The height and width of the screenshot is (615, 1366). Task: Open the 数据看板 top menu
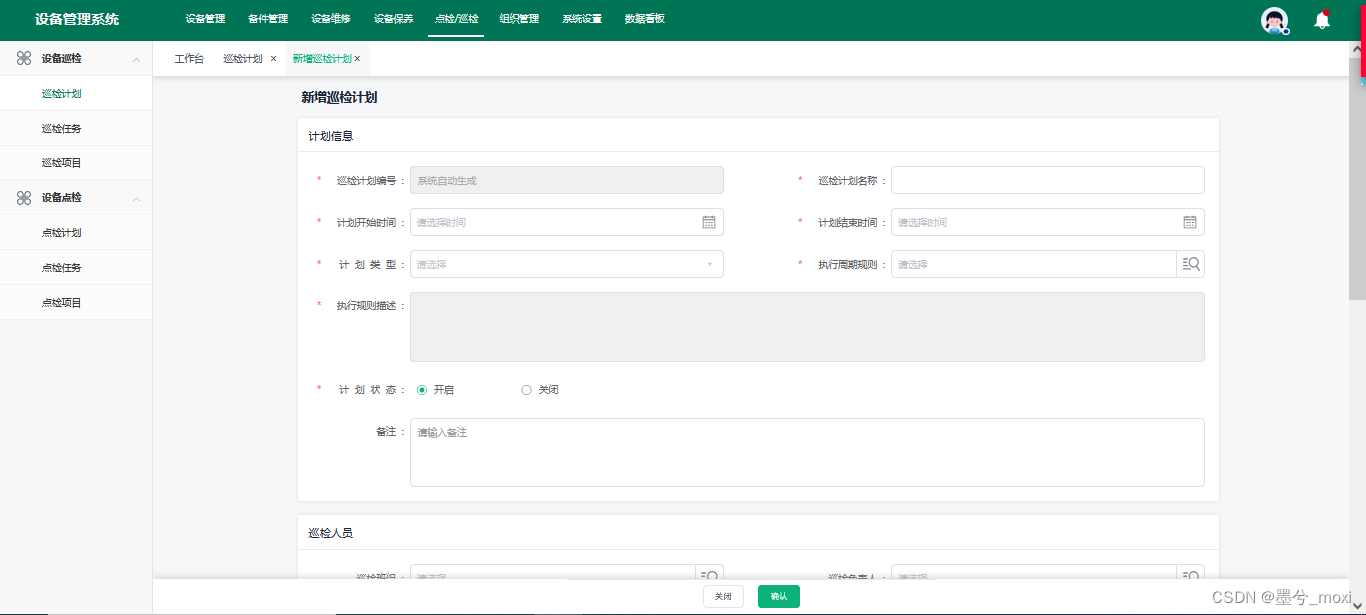click(x=645, y=19)
